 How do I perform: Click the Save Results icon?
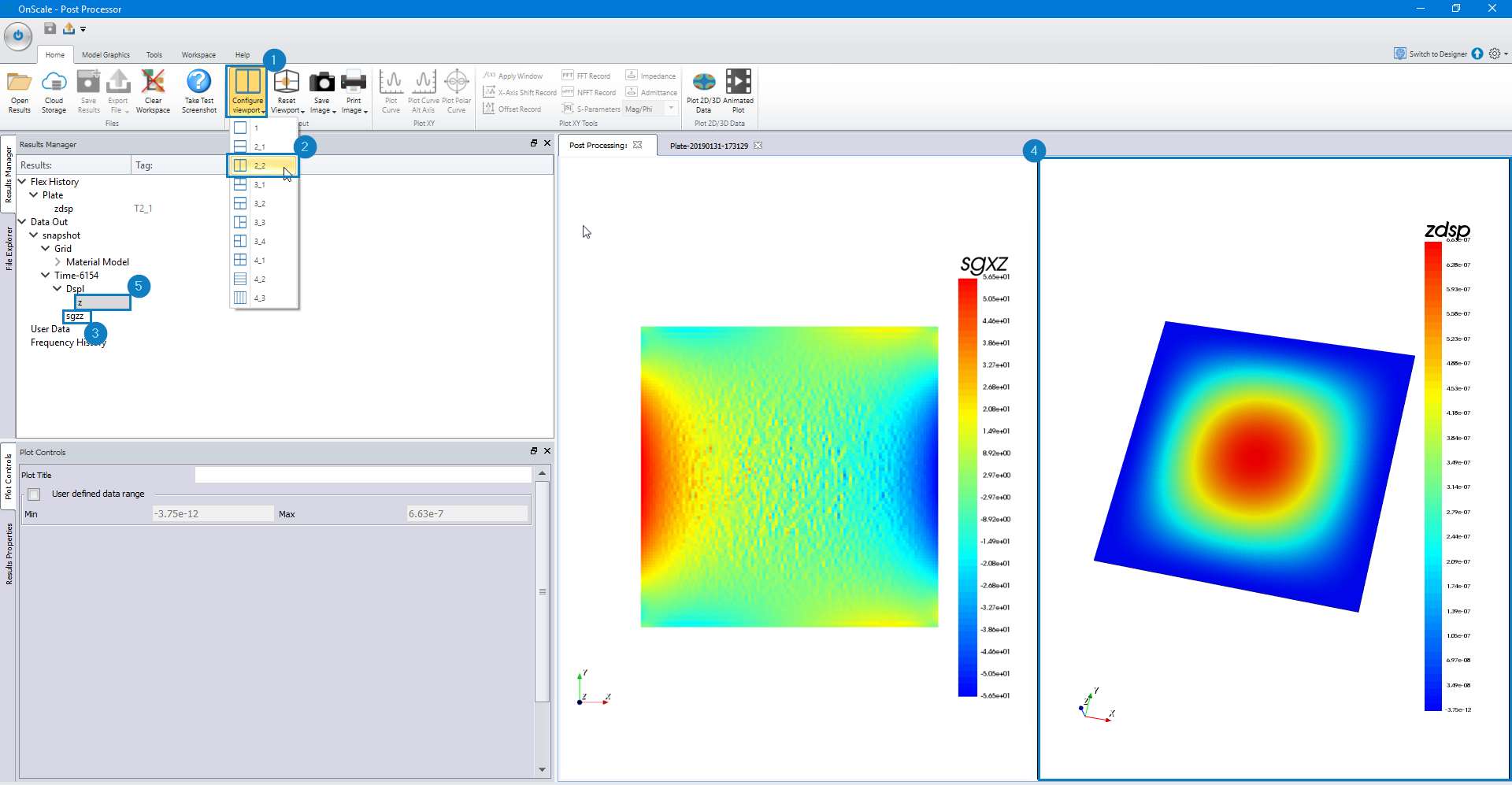[x=88, y=82]
